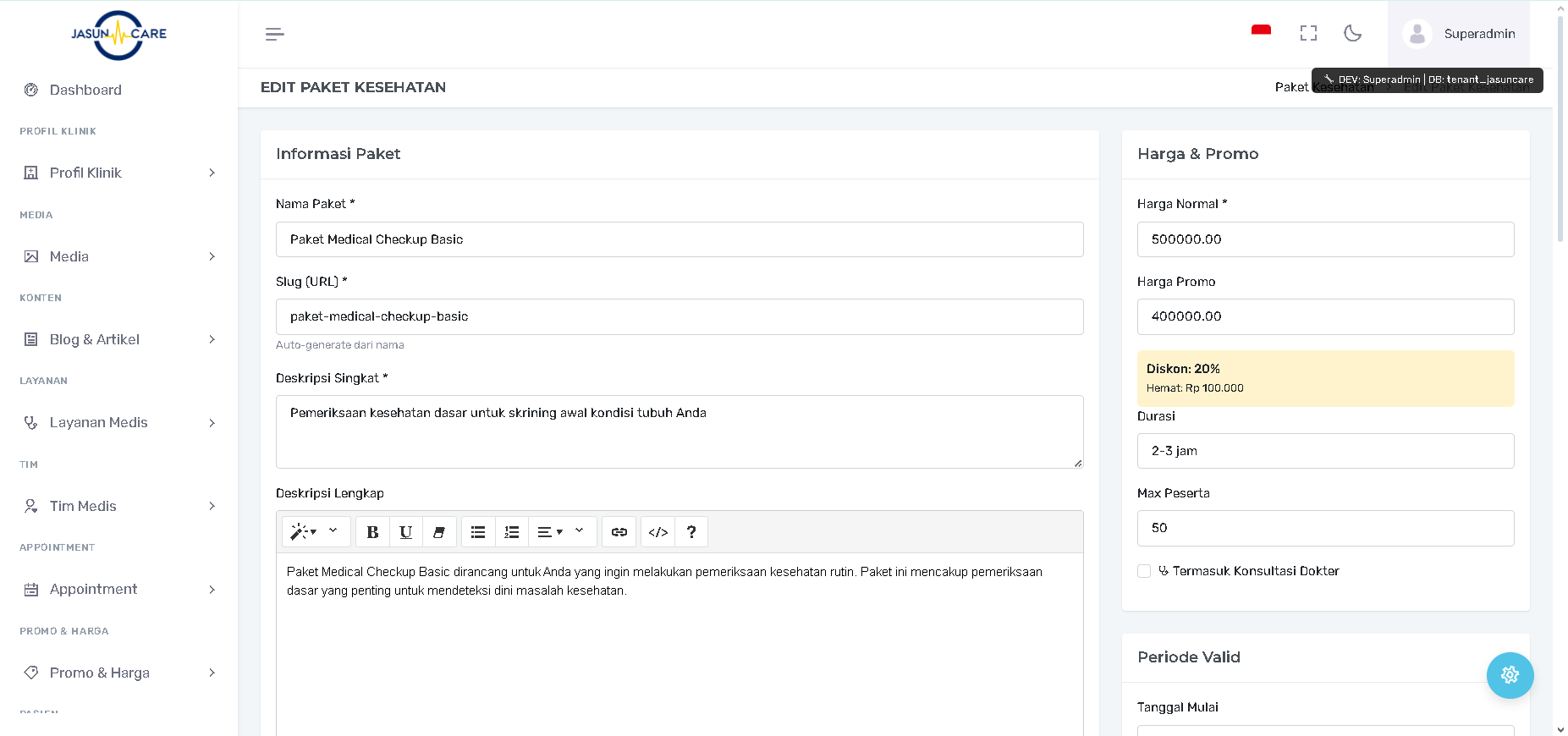Open the magic wand style dropdown
1568x736 pixels.
coord(303,532)
